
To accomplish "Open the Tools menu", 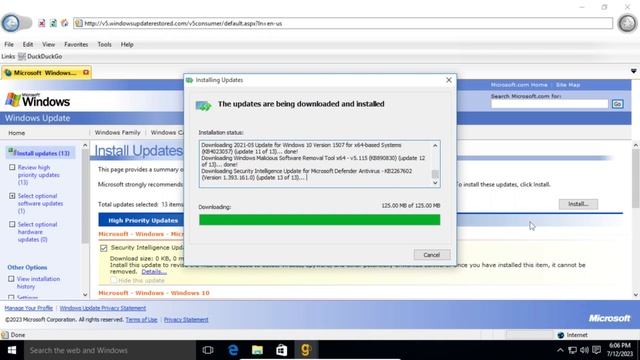I will [x=104, y=44].
